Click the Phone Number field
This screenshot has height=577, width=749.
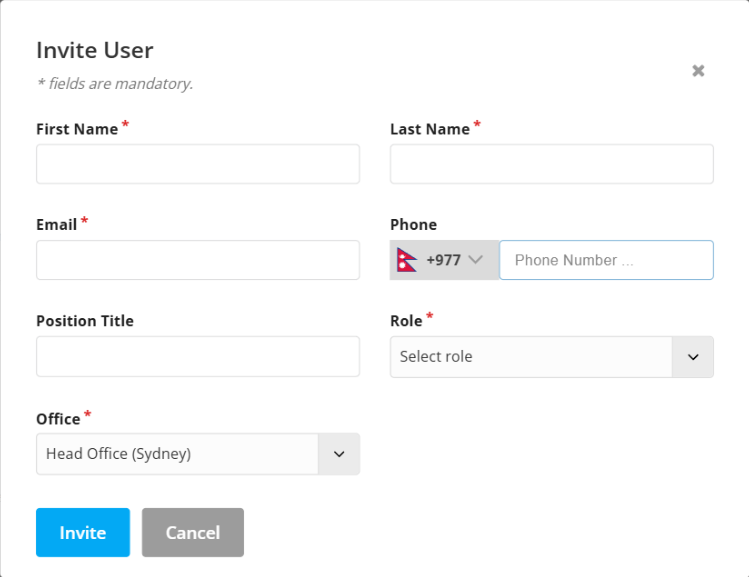coord(606,260)
